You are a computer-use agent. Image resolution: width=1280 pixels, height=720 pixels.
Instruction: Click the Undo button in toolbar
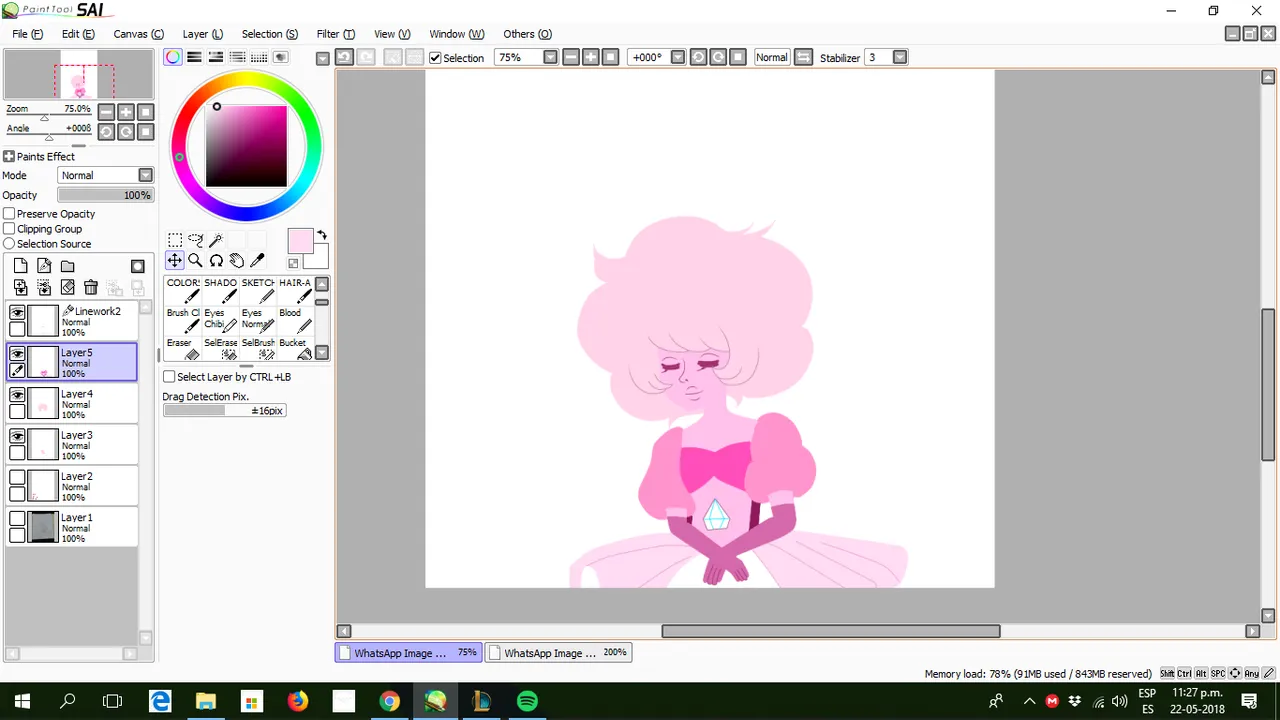tap(343, 57)
